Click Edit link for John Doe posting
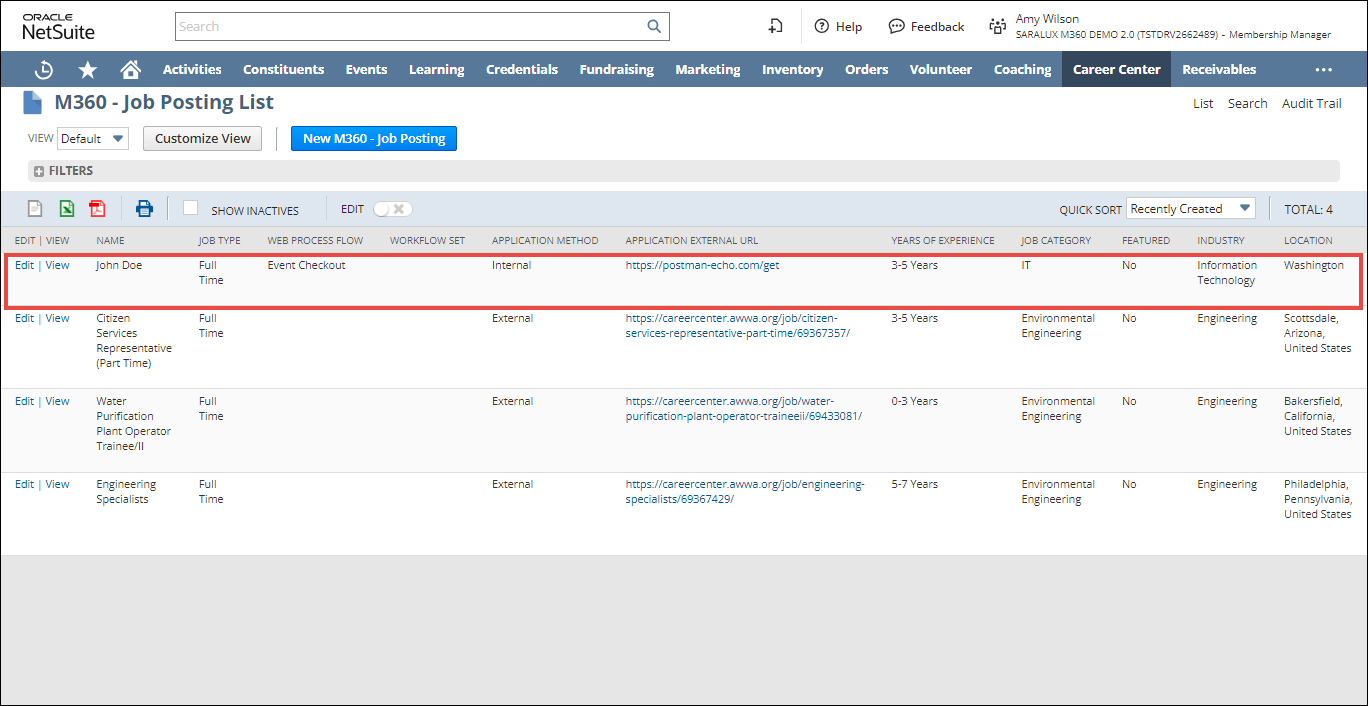Screen dimensions: 1368x706 (x=24, y=266)
